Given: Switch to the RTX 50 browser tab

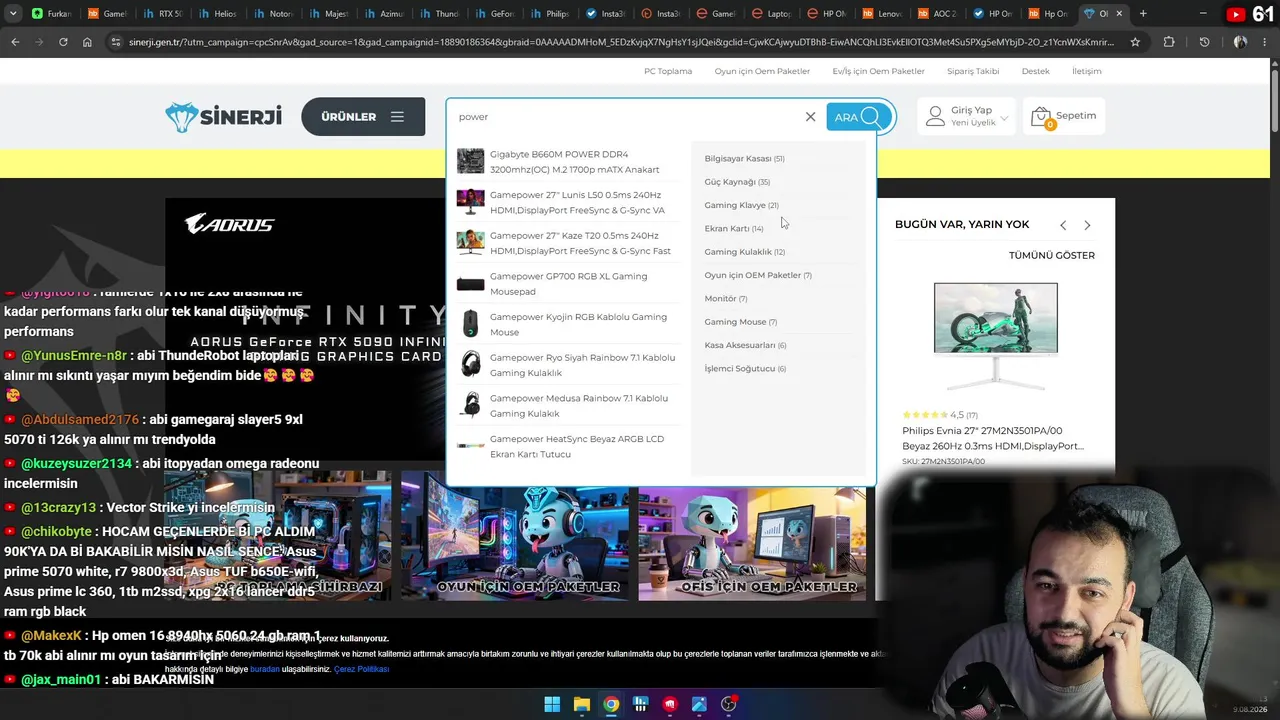Looking at the screenshot, I should [x=161, y=14].
